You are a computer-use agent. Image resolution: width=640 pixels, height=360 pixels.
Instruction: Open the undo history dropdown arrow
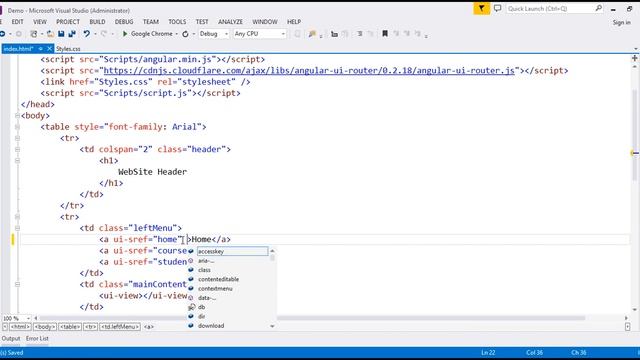click(x=95, y=34)
